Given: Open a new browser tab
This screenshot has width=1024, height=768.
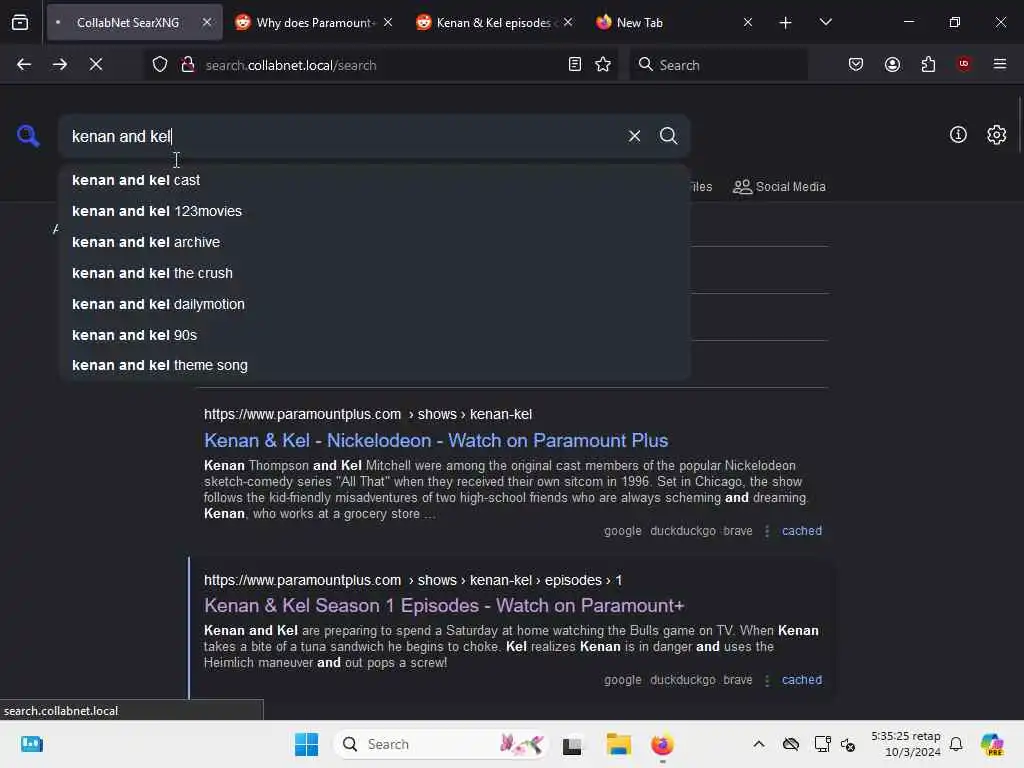Looking at the screenshot, I should click(x=786, y=23).
